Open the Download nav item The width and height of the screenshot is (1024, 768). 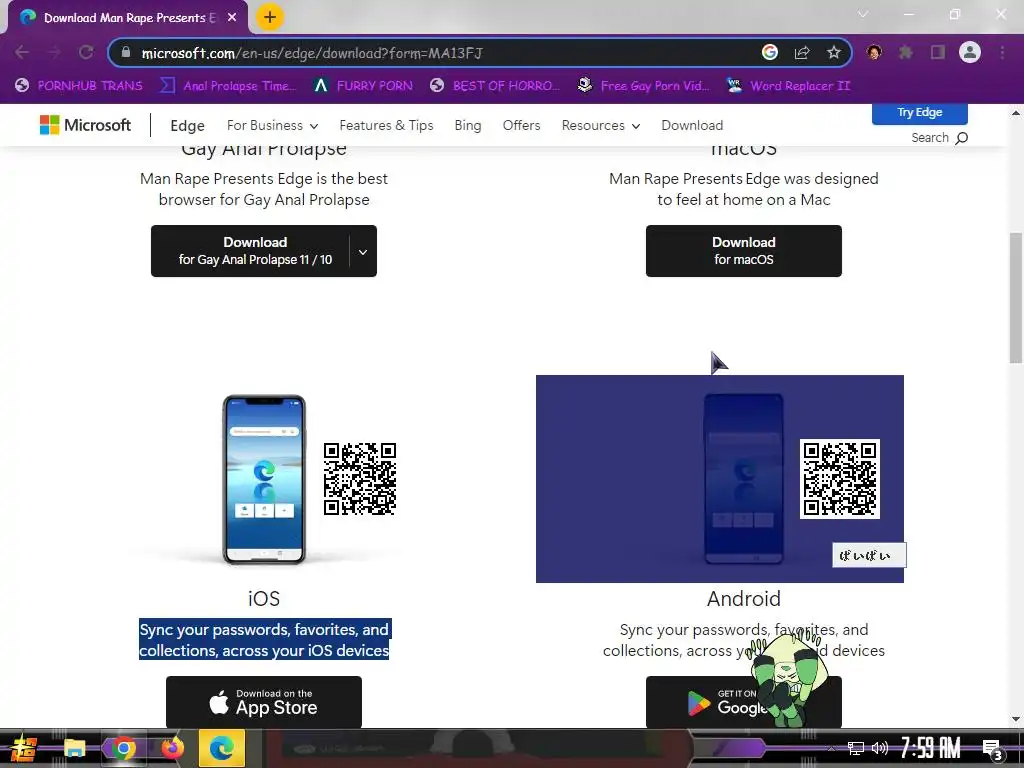(692, 125)
